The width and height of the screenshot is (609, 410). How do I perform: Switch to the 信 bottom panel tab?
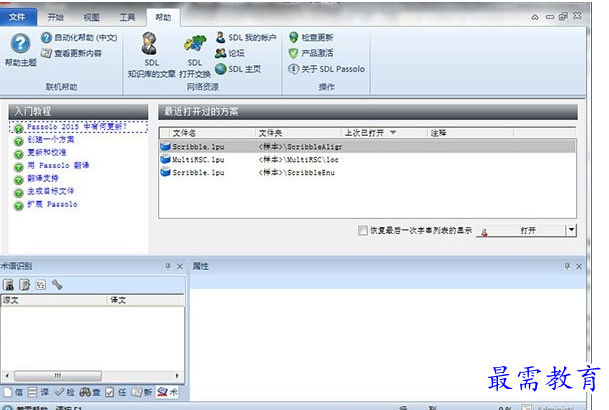[x=14, y=392]
